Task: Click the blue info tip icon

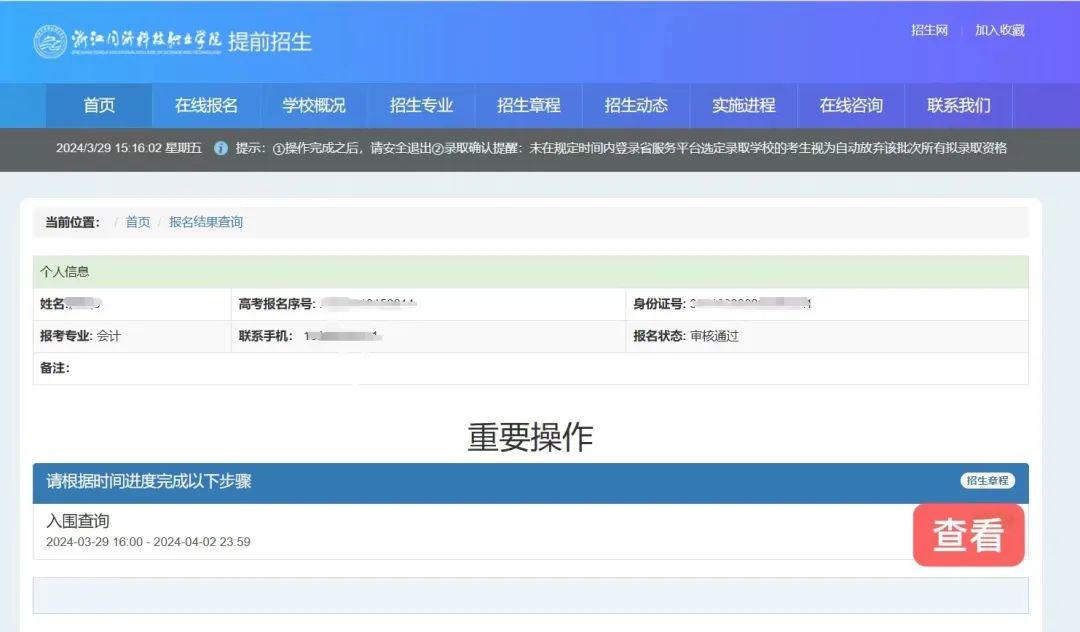Action: point(221,148)
